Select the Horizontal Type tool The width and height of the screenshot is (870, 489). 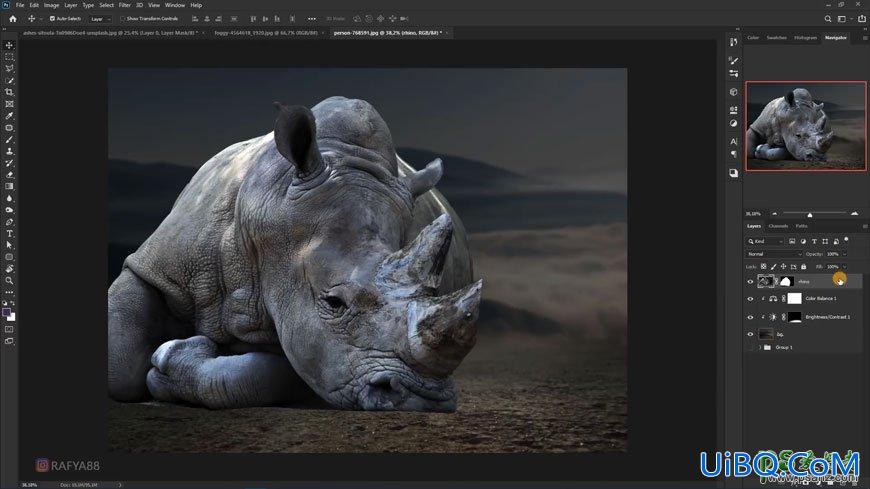[9, 234]
